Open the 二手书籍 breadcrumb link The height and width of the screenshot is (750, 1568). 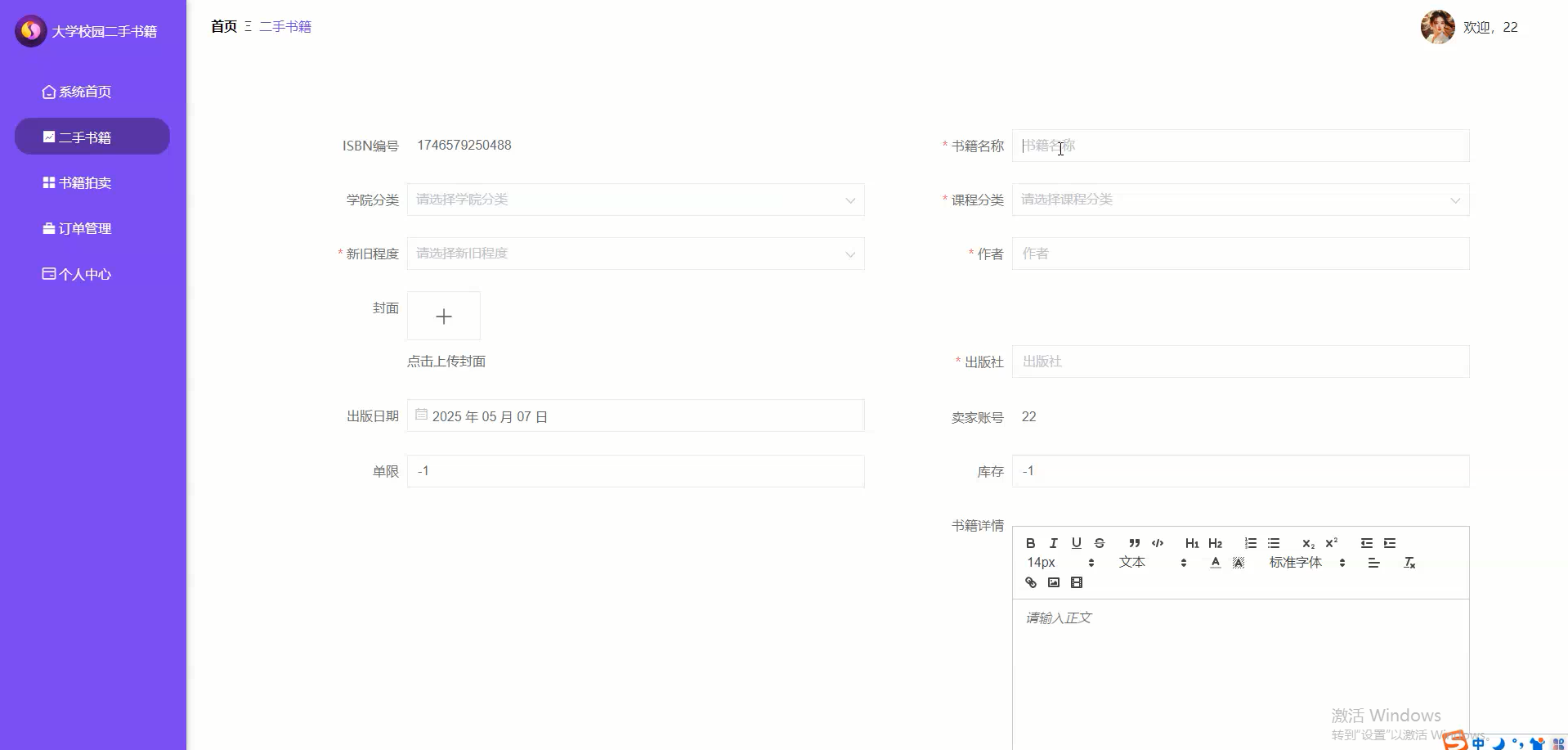[284, 26]
